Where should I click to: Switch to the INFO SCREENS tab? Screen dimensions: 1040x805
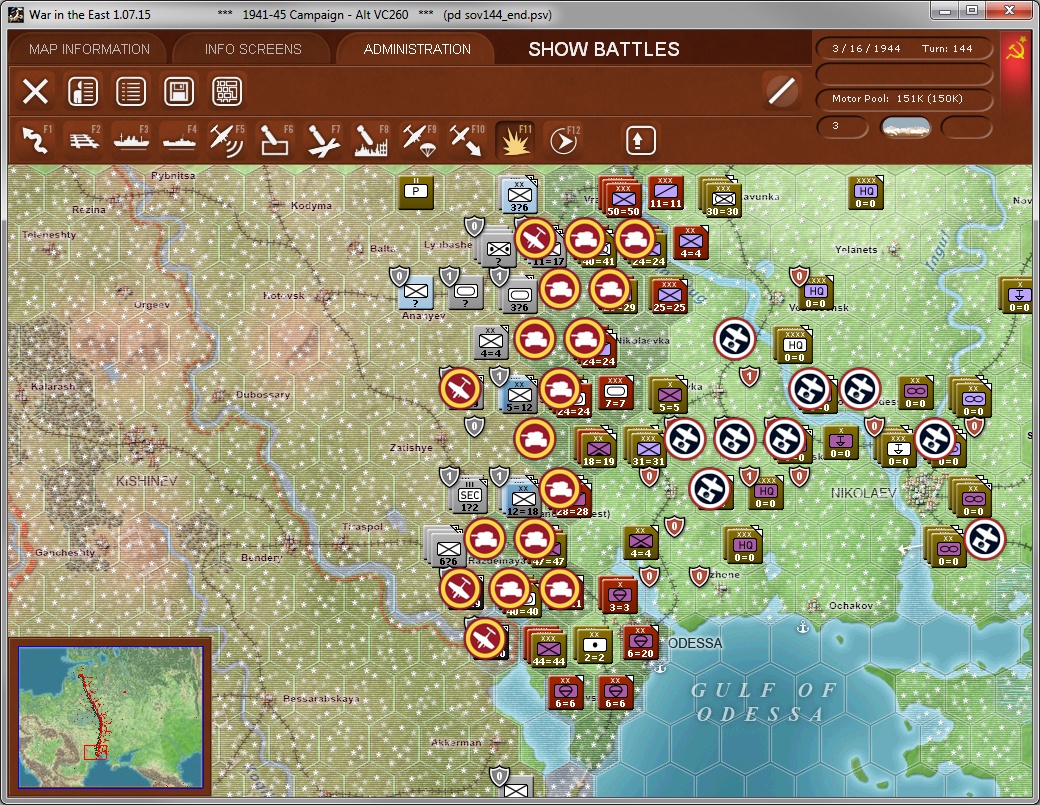click(x=253, y=49)
